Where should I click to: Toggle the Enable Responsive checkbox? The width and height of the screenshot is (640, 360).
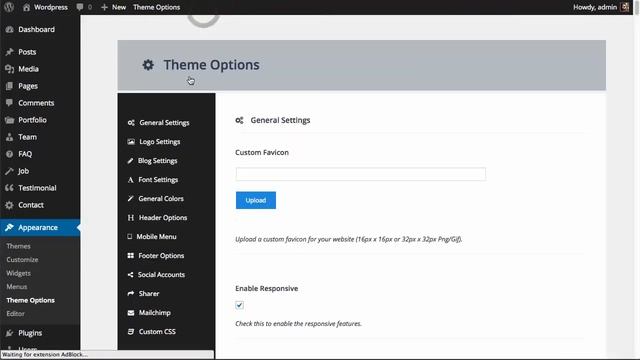[240, 305]
